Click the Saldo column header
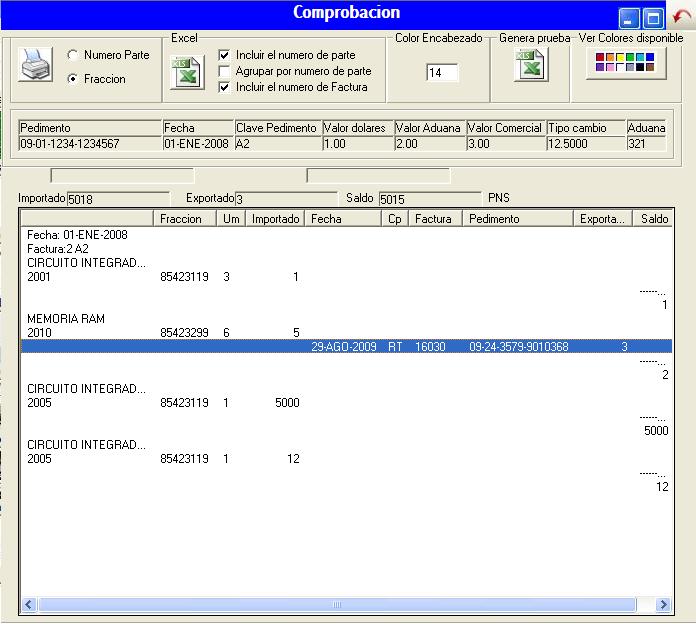 point(653,218)
